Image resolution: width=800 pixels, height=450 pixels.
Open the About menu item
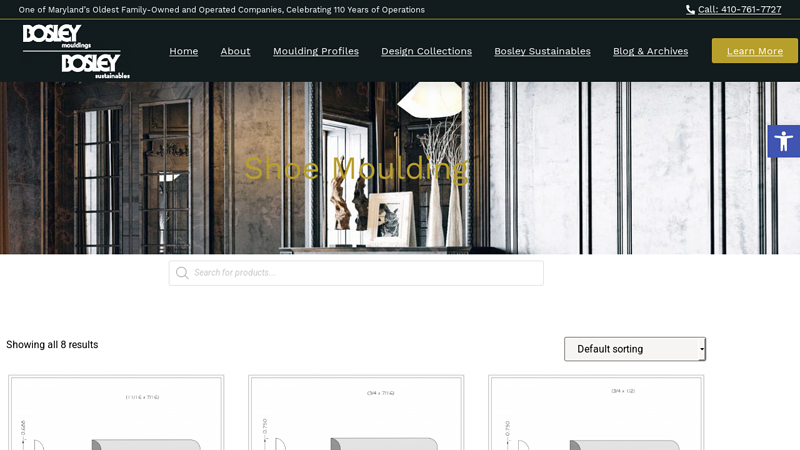coord(235,51)
